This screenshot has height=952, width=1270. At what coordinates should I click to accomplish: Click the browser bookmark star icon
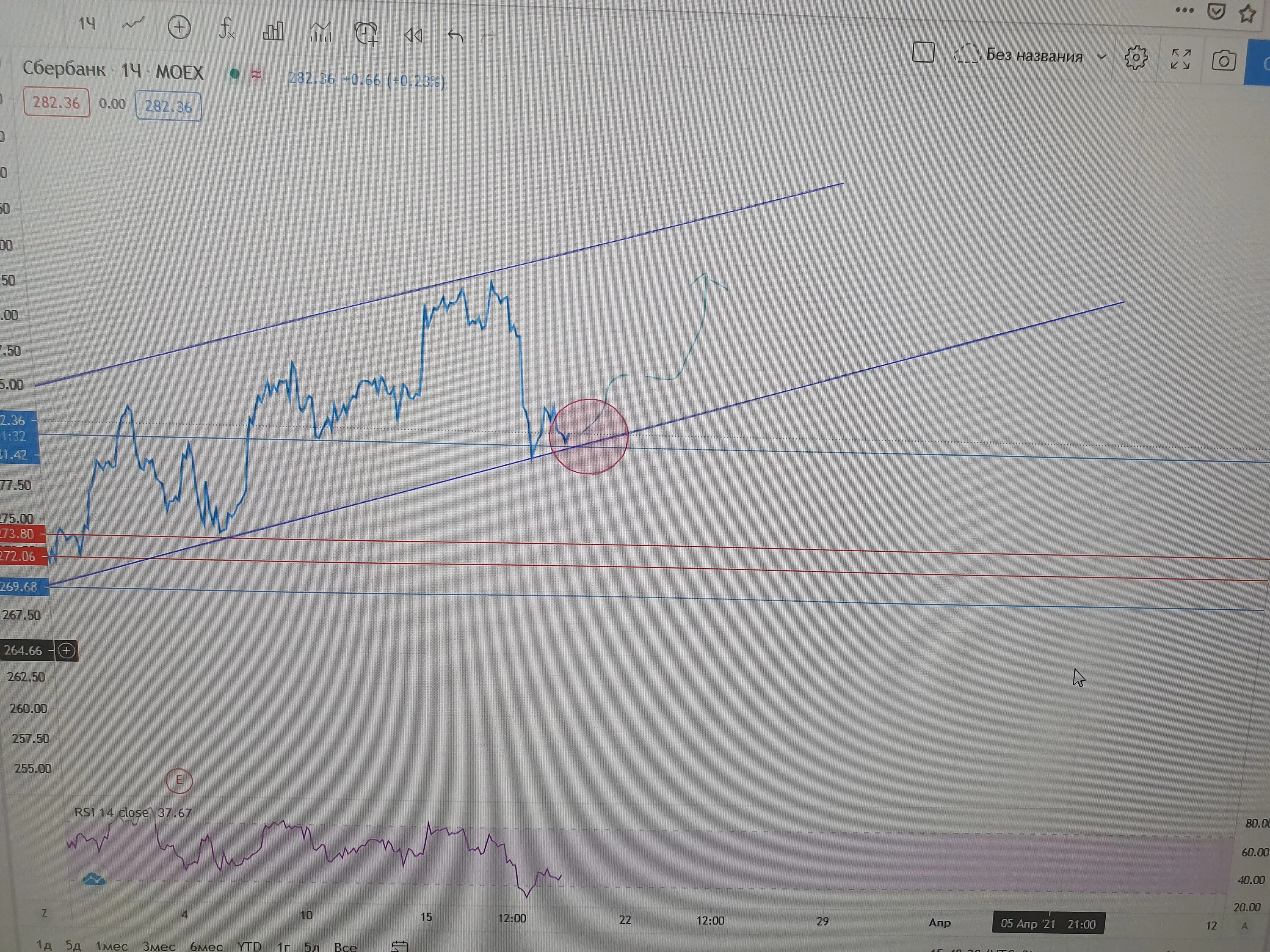1247,13
